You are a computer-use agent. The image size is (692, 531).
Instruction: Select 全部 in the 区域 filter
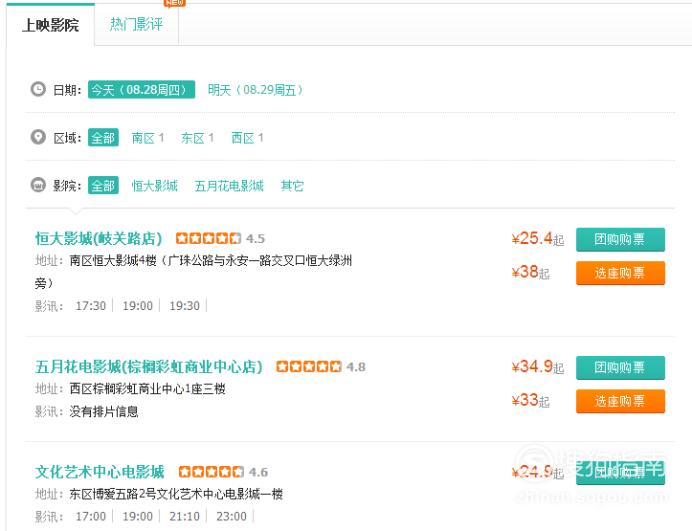[x=103, y=138]
